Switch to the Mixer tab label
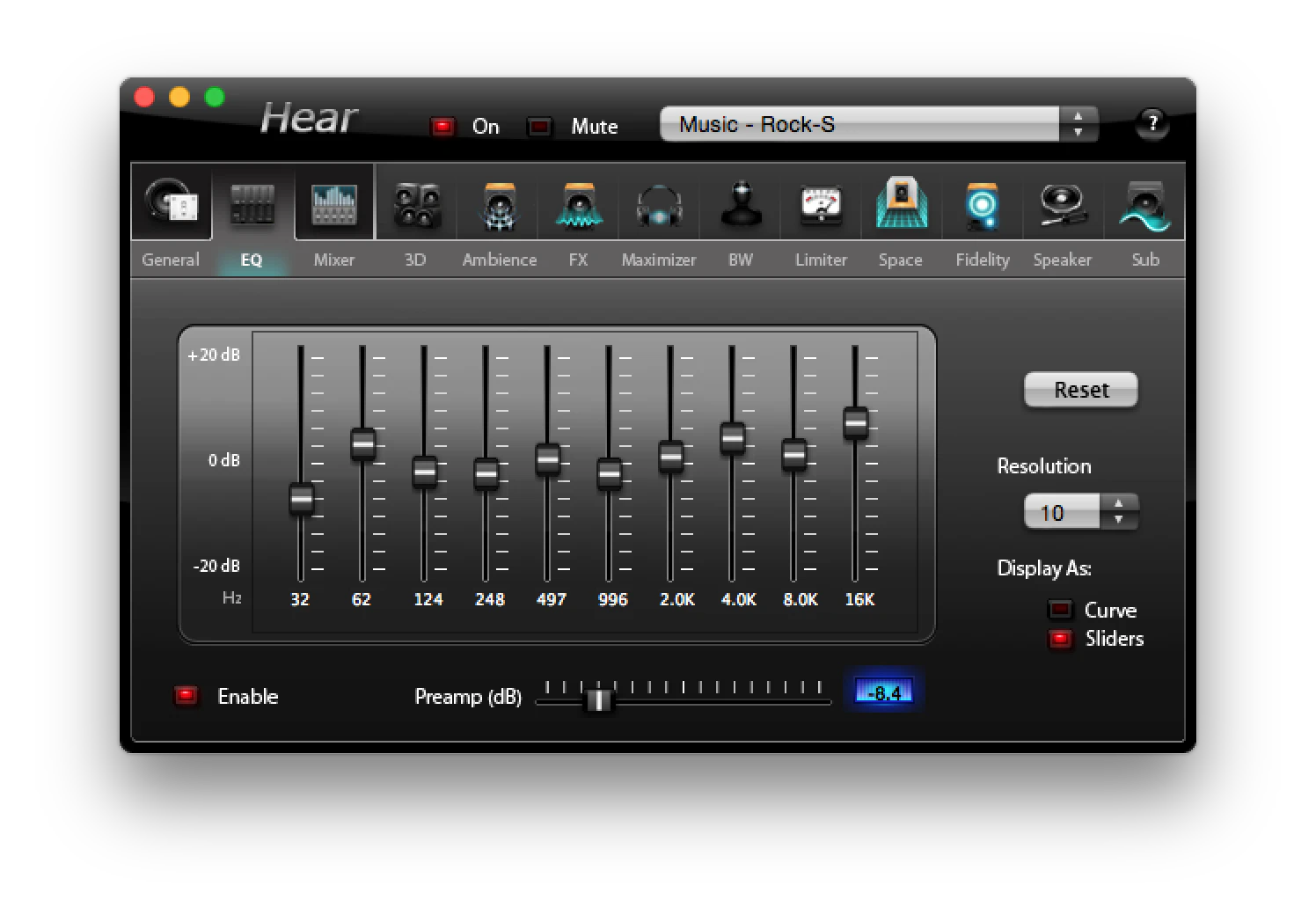Viewport: 1316px width, 915px height. [x=334, y=260]
